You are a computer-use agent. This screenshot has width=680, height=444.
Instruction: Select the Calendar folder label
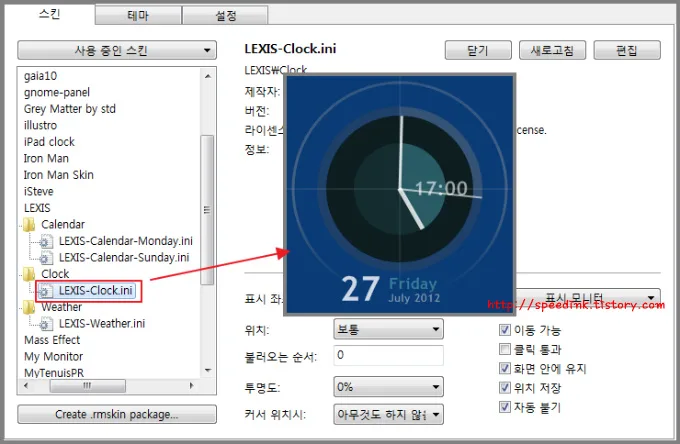coord(63,225)
